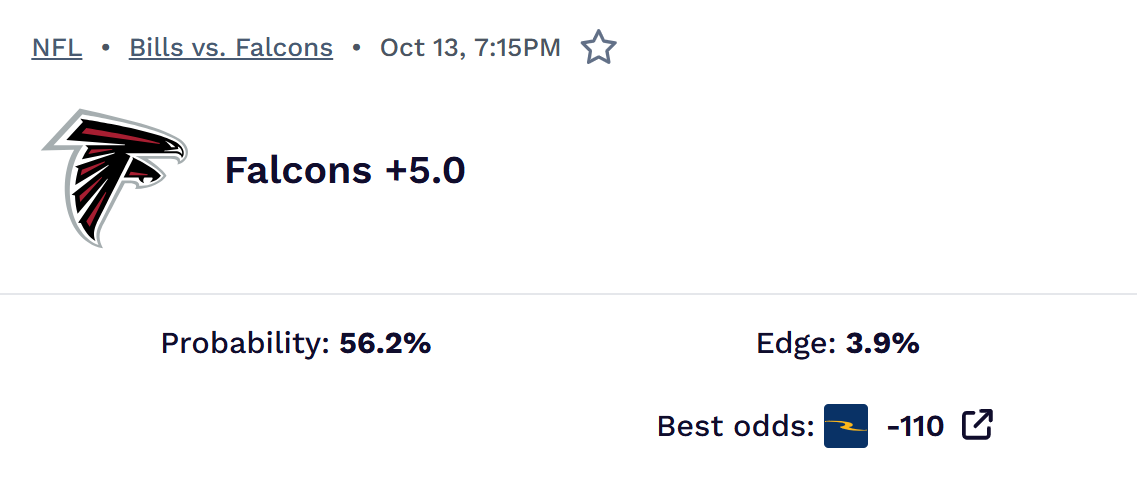Select the 56.2% probability value
The height and width of the screenshot is (481, 1137).
385,344
